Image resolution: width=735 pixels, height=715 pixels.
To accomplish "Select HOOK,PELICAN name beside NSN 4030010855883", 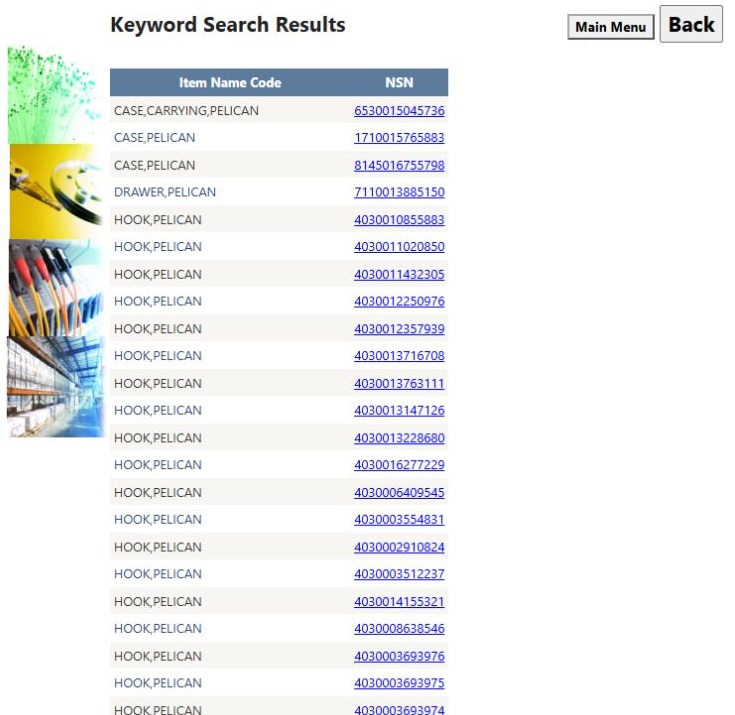I will 158,220.
